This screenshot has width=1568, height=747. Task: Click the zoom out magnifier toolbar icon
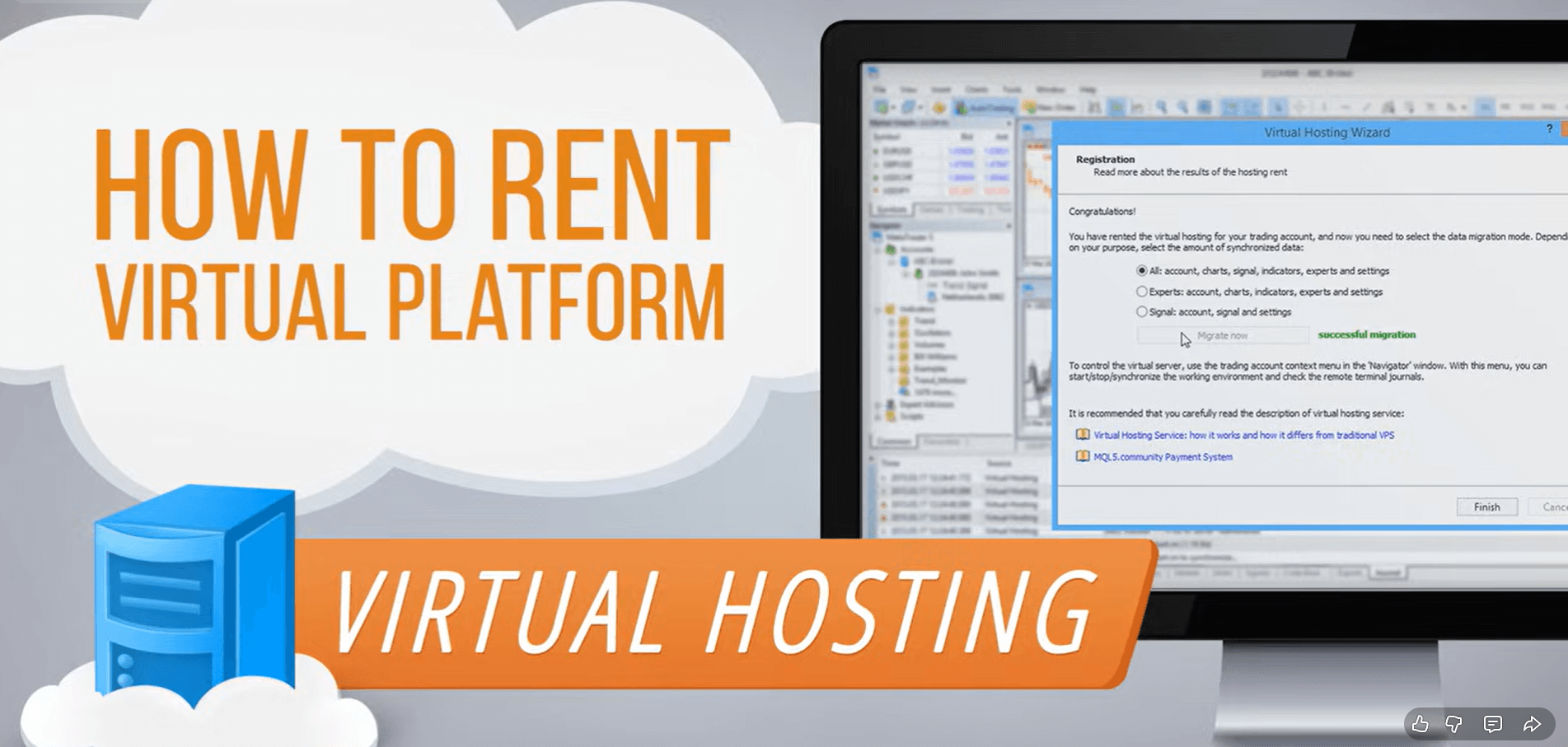tap(1182, 107)
